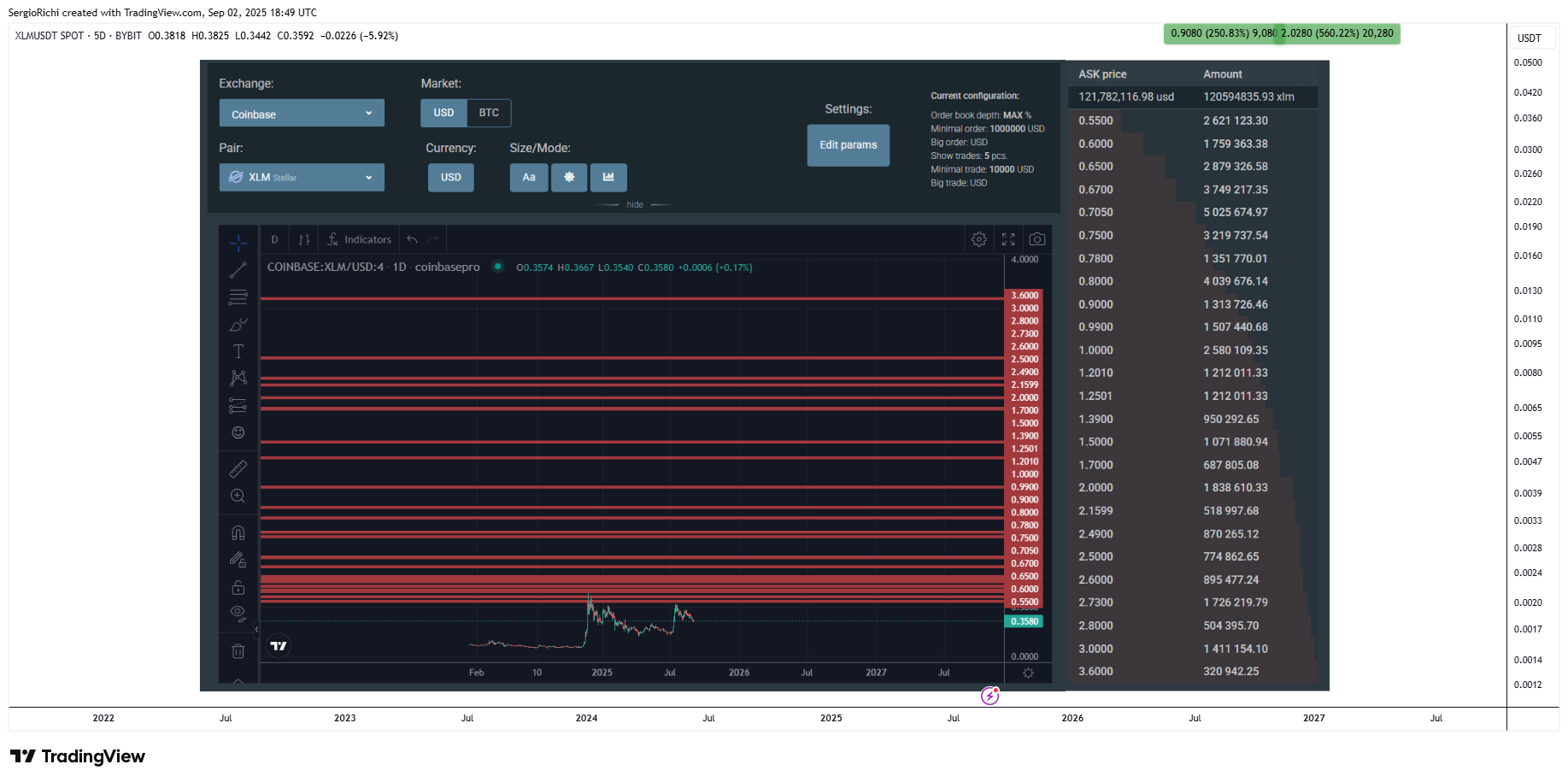Image resolution: width=1568 pixels, height=782 pixels.
Task: Click the chart axis settings gear at bottom-right
Action: (x=1028, y=673)
